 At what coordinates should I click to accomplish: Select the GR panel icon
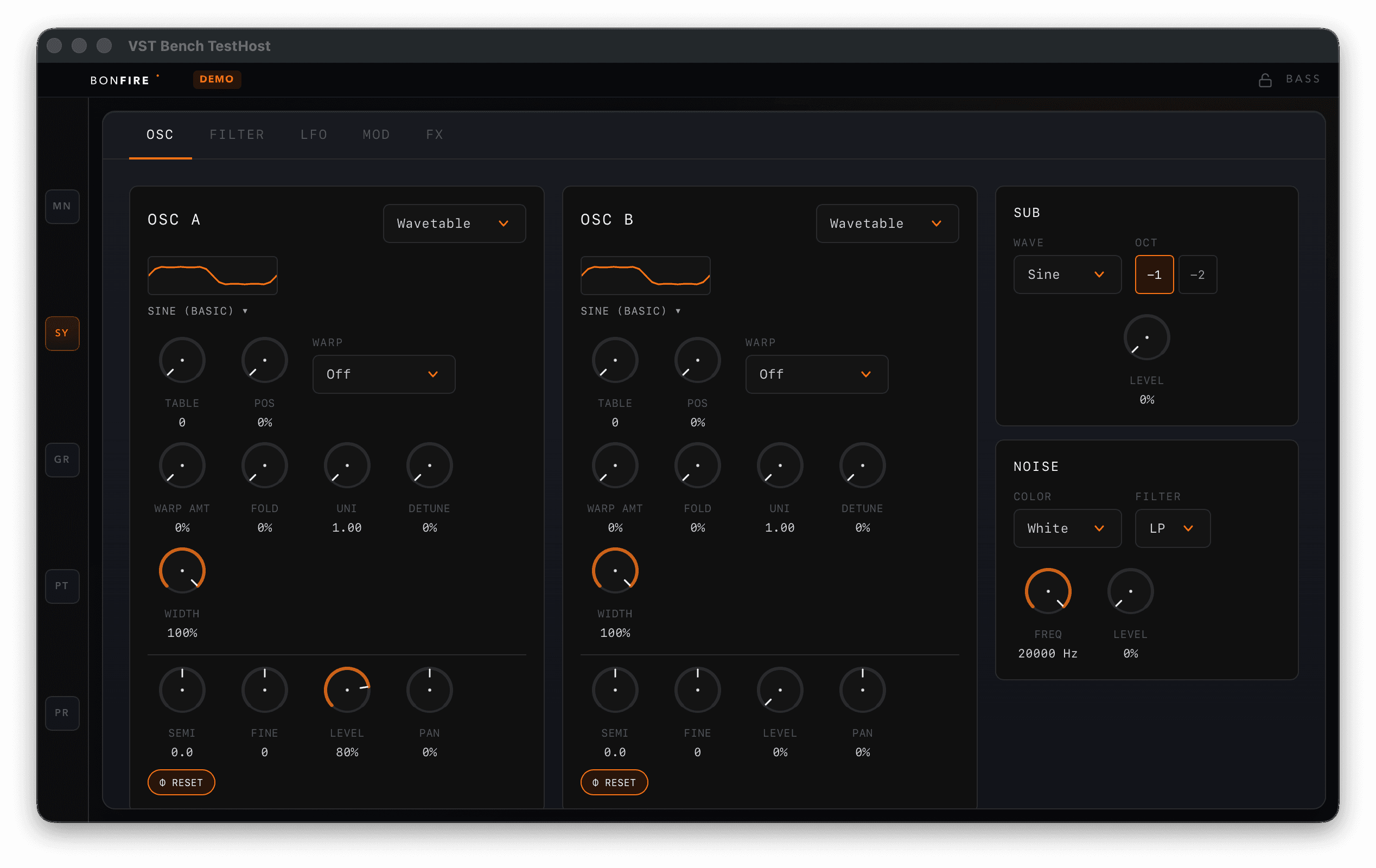pyautogui.click(x=62, y=459)
